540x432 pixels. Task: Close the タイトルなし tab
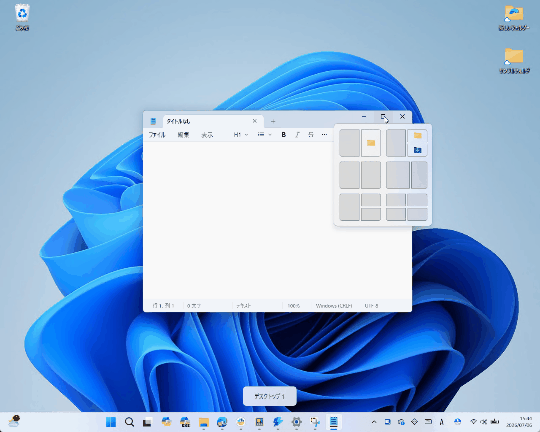click(255, 121)
